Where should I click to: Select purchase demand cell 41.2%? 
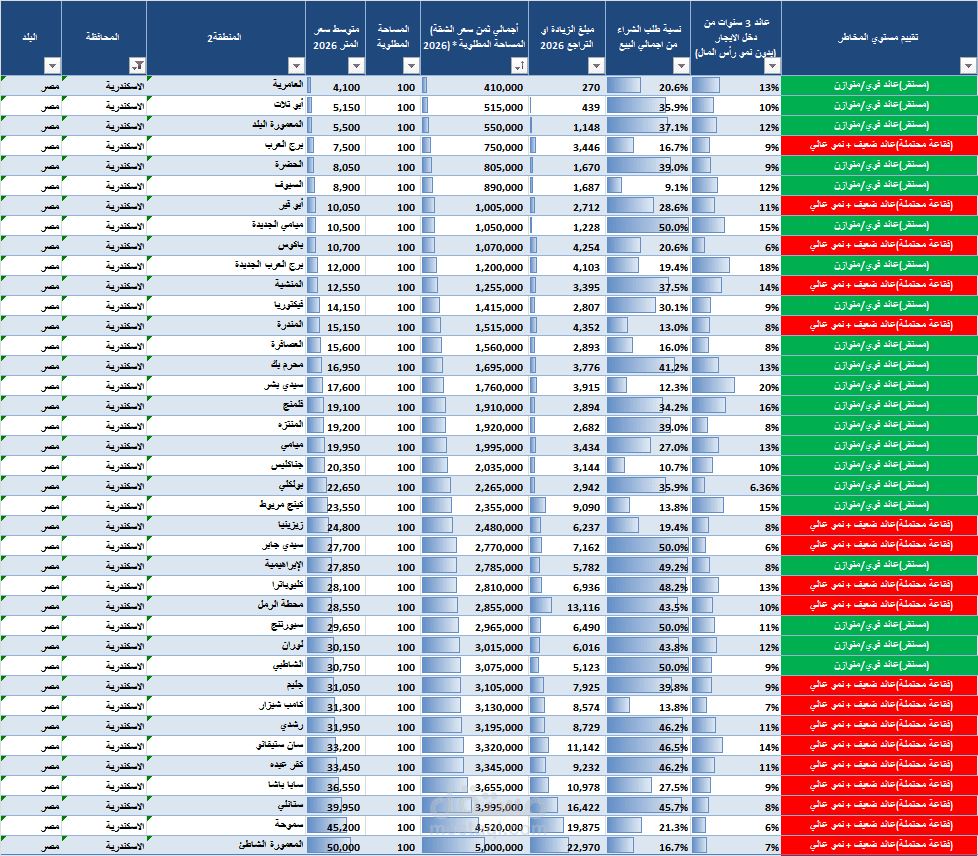[x=648, y=366]
